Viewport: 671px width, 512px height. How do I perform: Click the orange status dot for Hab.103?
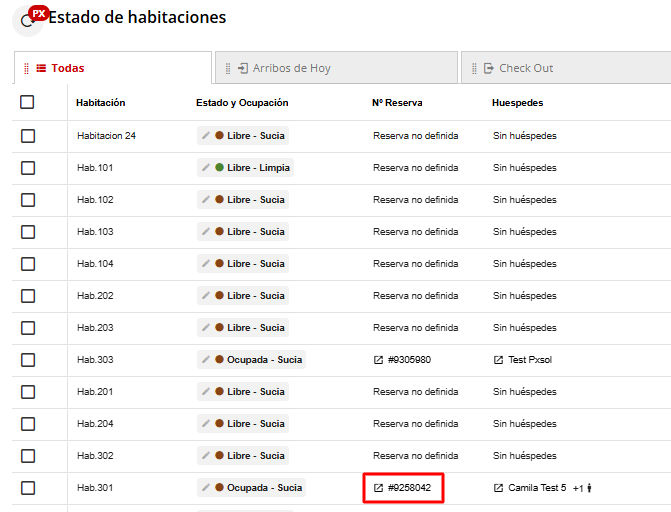219,232
